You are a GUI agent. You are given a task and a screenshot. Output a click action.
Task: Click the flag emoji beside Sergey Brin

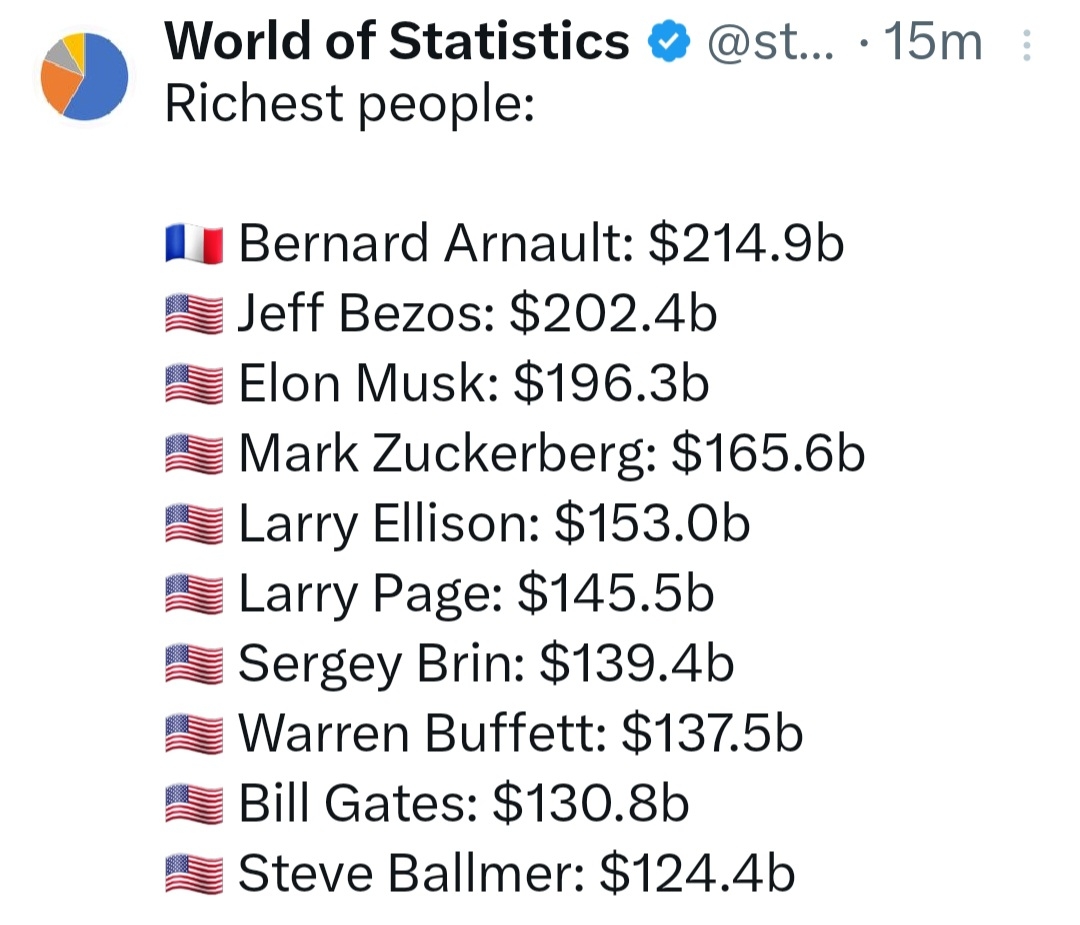[194, 665]
